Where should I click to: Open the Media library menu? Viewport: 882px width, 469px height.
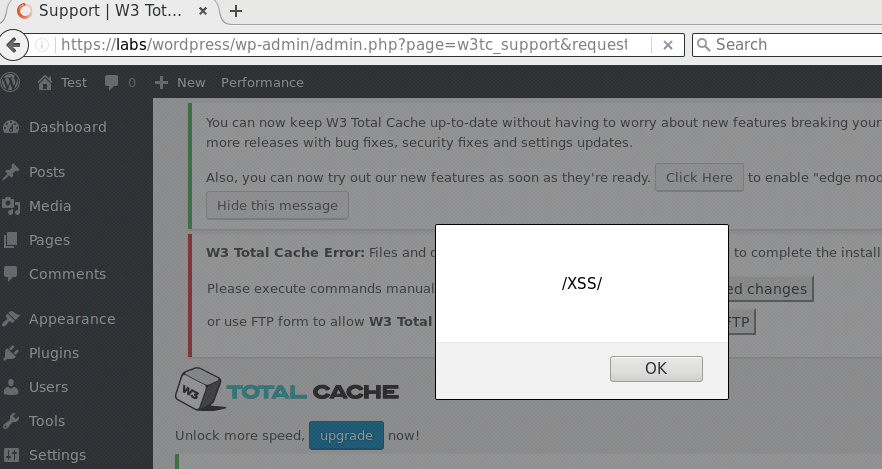[x=50, y=206]
